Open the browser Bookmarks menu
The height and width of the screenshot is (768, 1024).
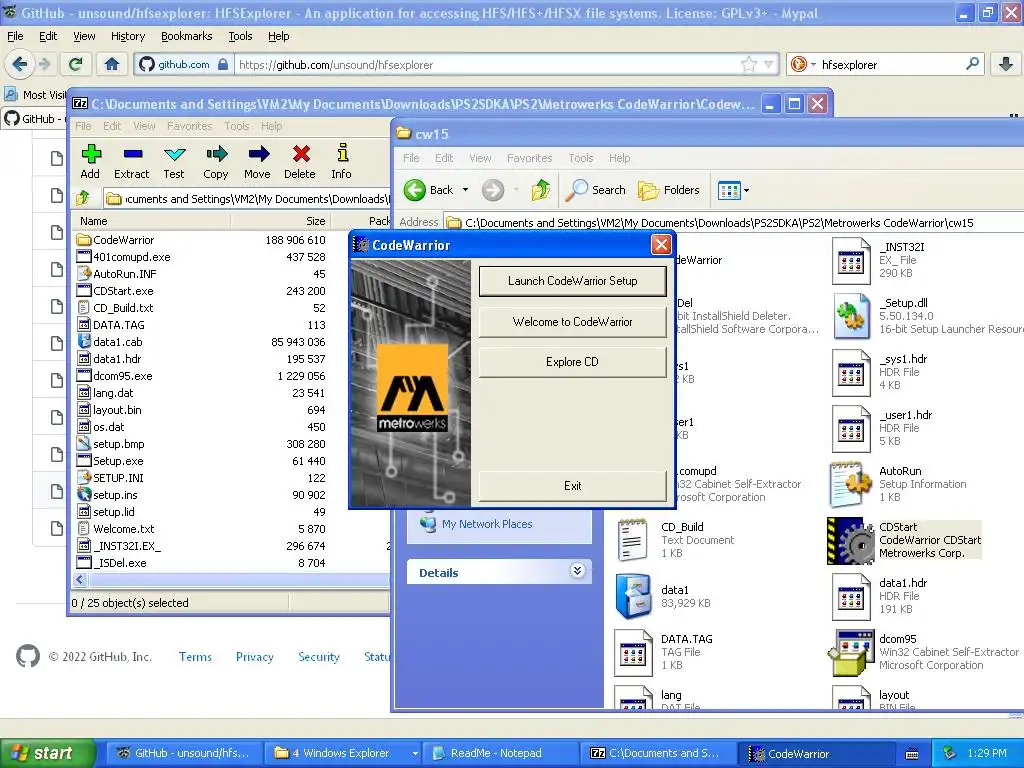187,37
